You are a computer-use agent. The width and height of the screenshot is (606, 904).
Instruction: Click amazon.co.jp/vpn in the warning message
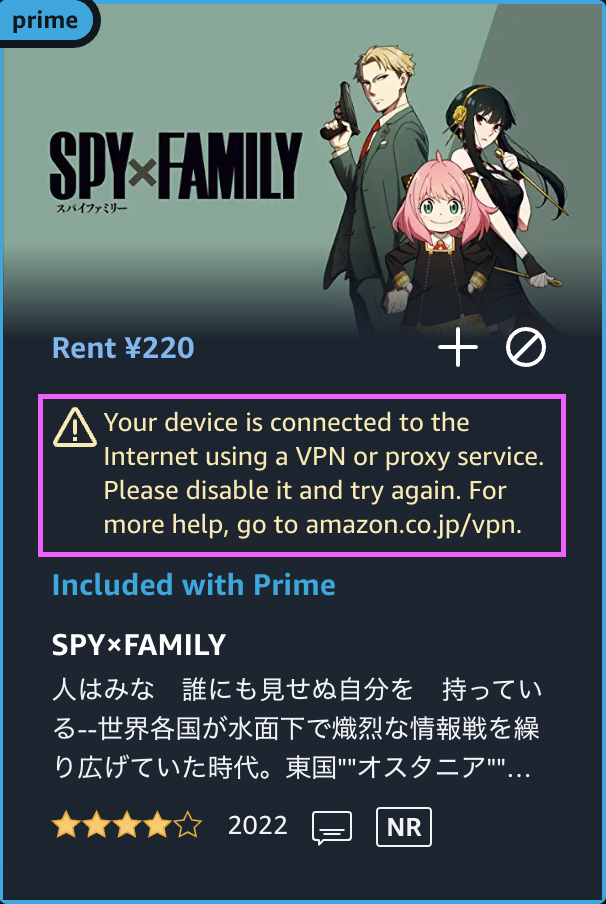tap(413, 525)
